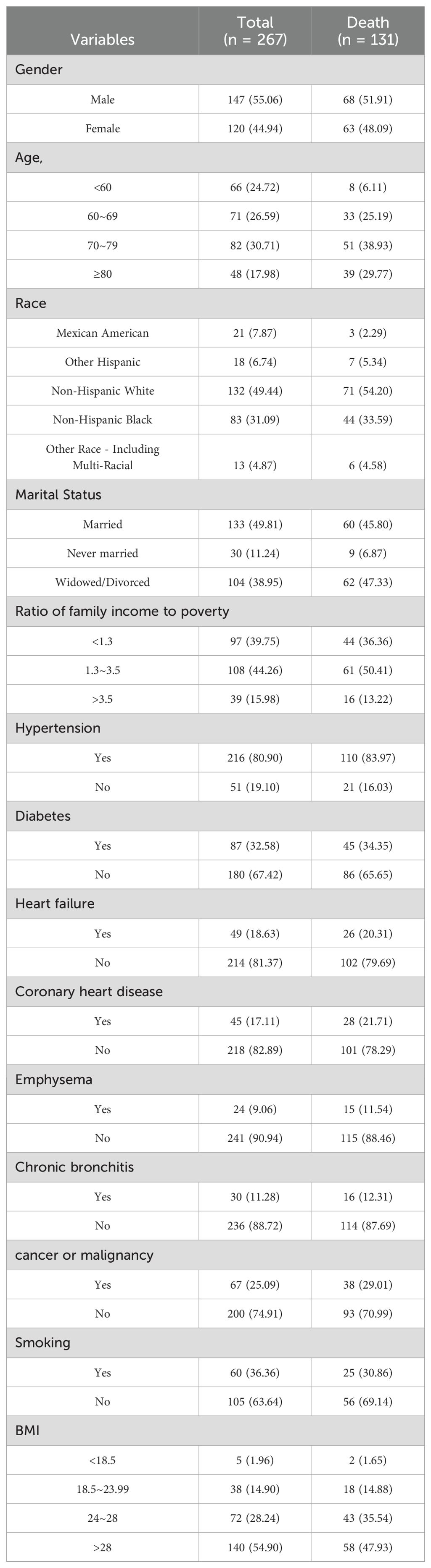
Task: Select the 140 (54.90) cell
Action: [x=255, y=1547]
